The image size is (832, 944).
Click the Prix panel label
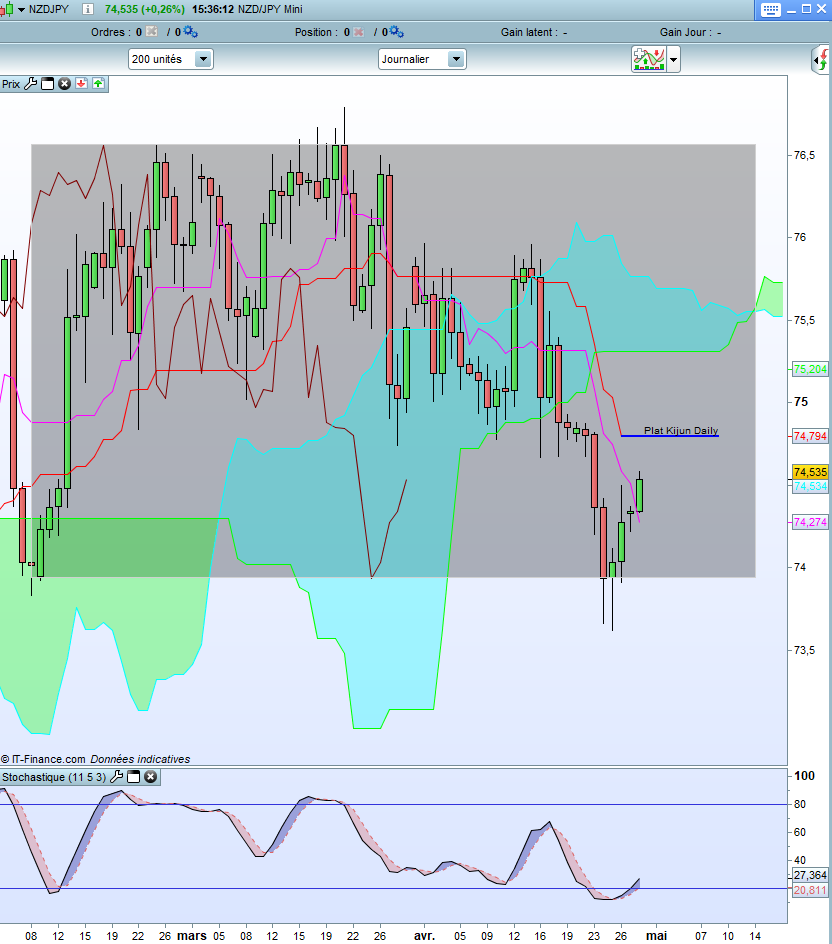[11, 84]
